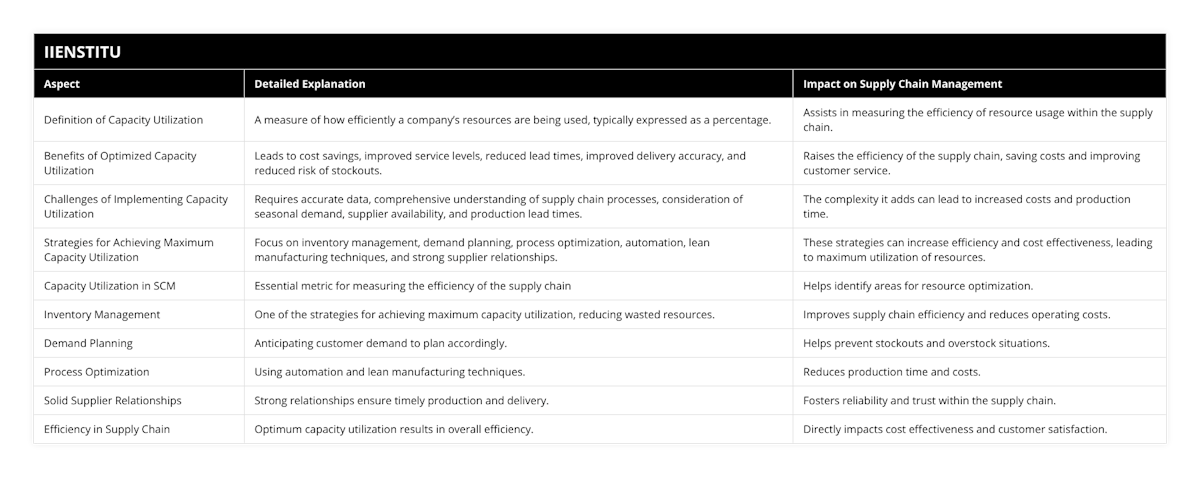This screenshot has height=477, width=1200.
Task: Select the Definition of Capacity Utilization cell
Action: [123, 120]
